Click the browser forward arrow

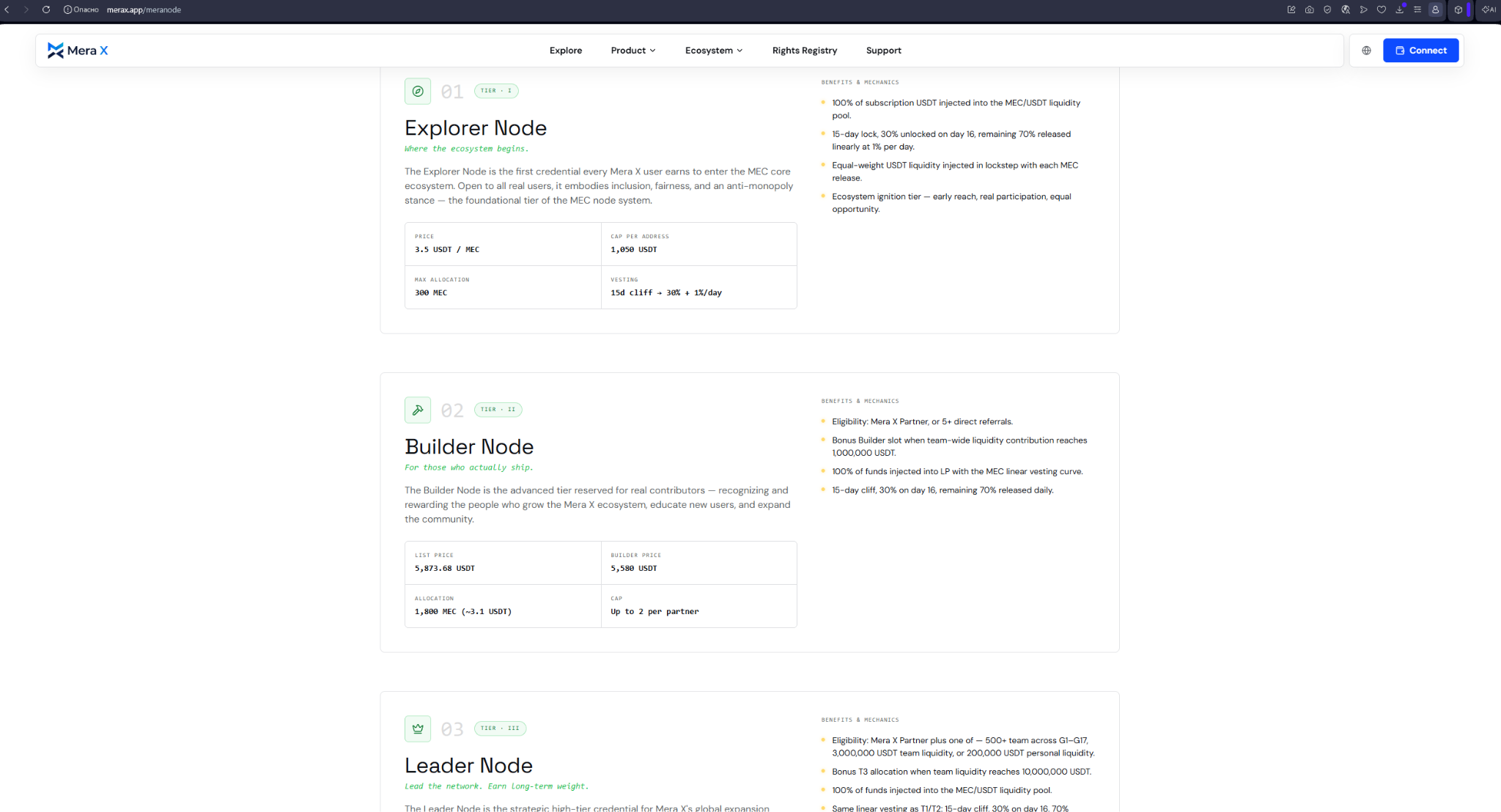point(26,10)
